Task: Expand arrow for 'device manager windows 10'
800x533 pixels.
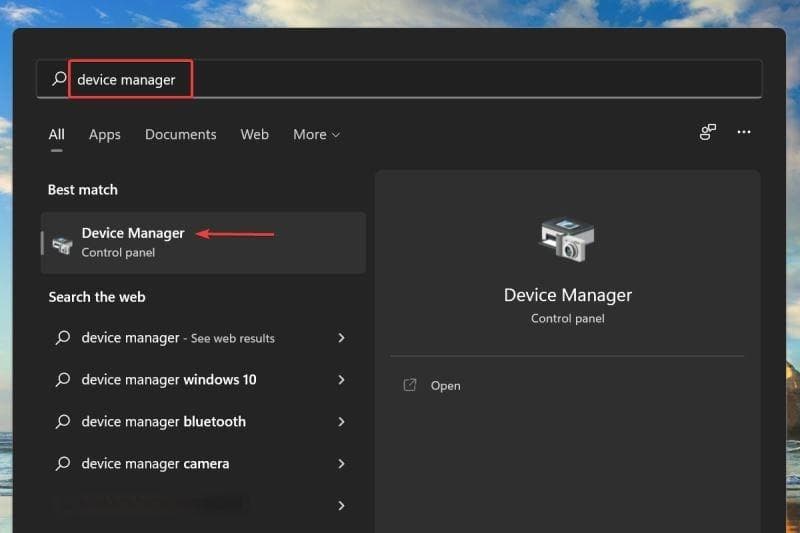Action: click(x=341, y=379)
